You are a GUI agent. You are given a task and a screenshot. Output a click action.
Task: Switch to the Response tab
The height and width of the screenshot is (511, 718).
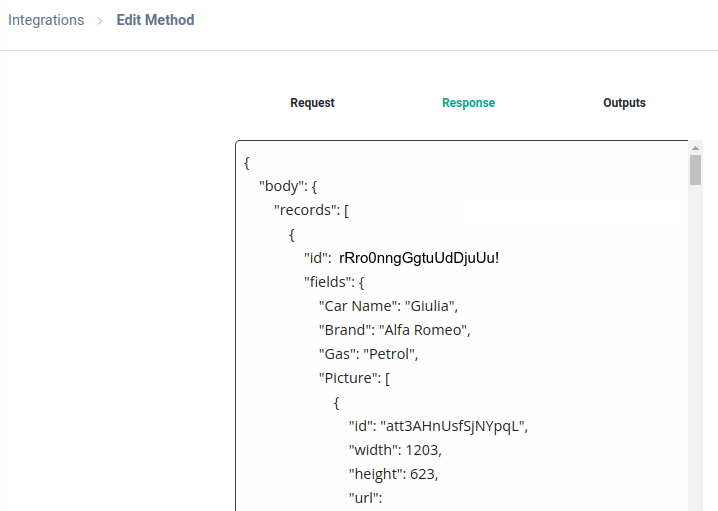(x=468, y=103)
